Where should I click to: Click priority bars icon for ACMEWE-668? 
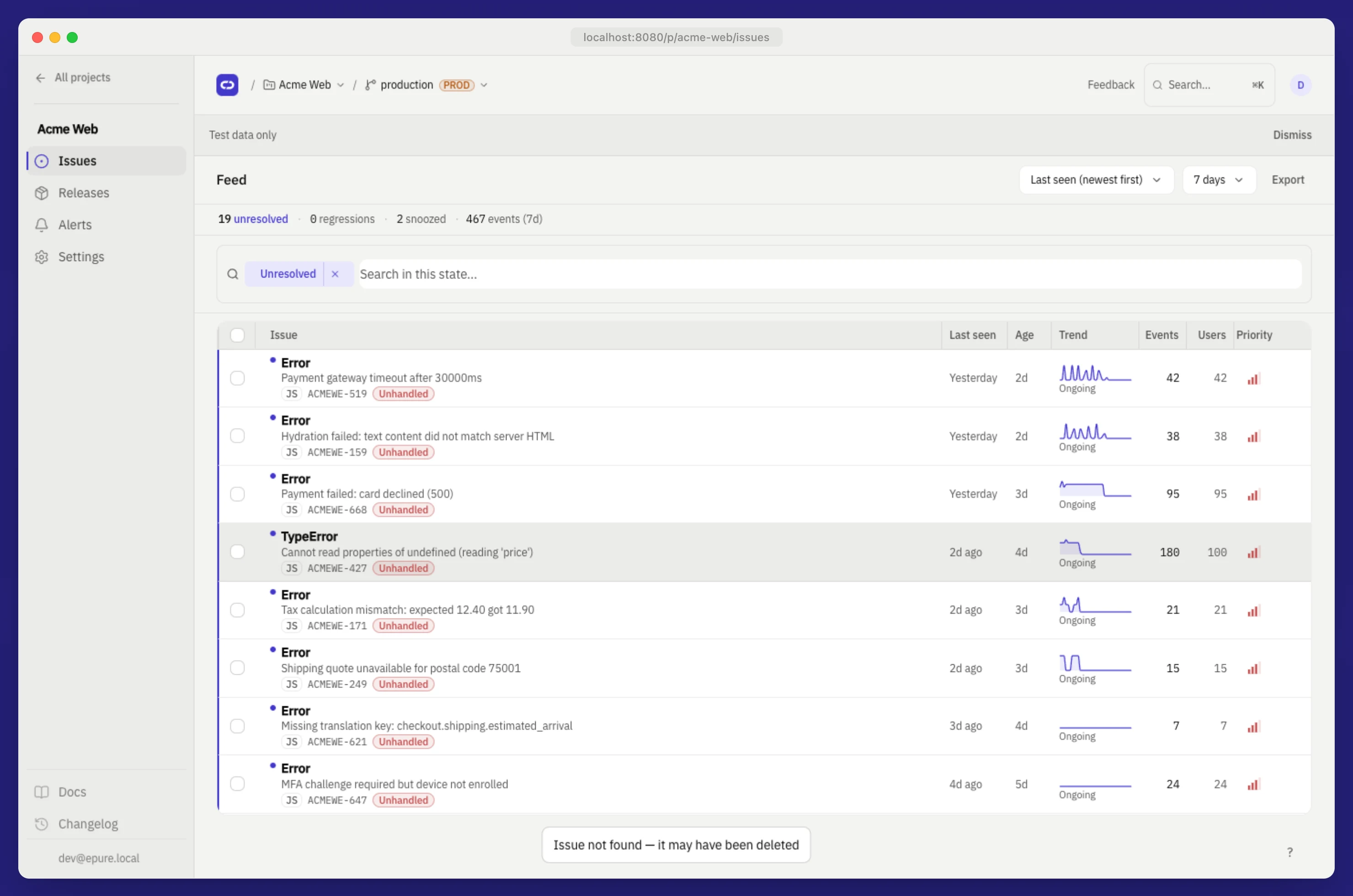pyautogui.click(x=1253, y=495)
